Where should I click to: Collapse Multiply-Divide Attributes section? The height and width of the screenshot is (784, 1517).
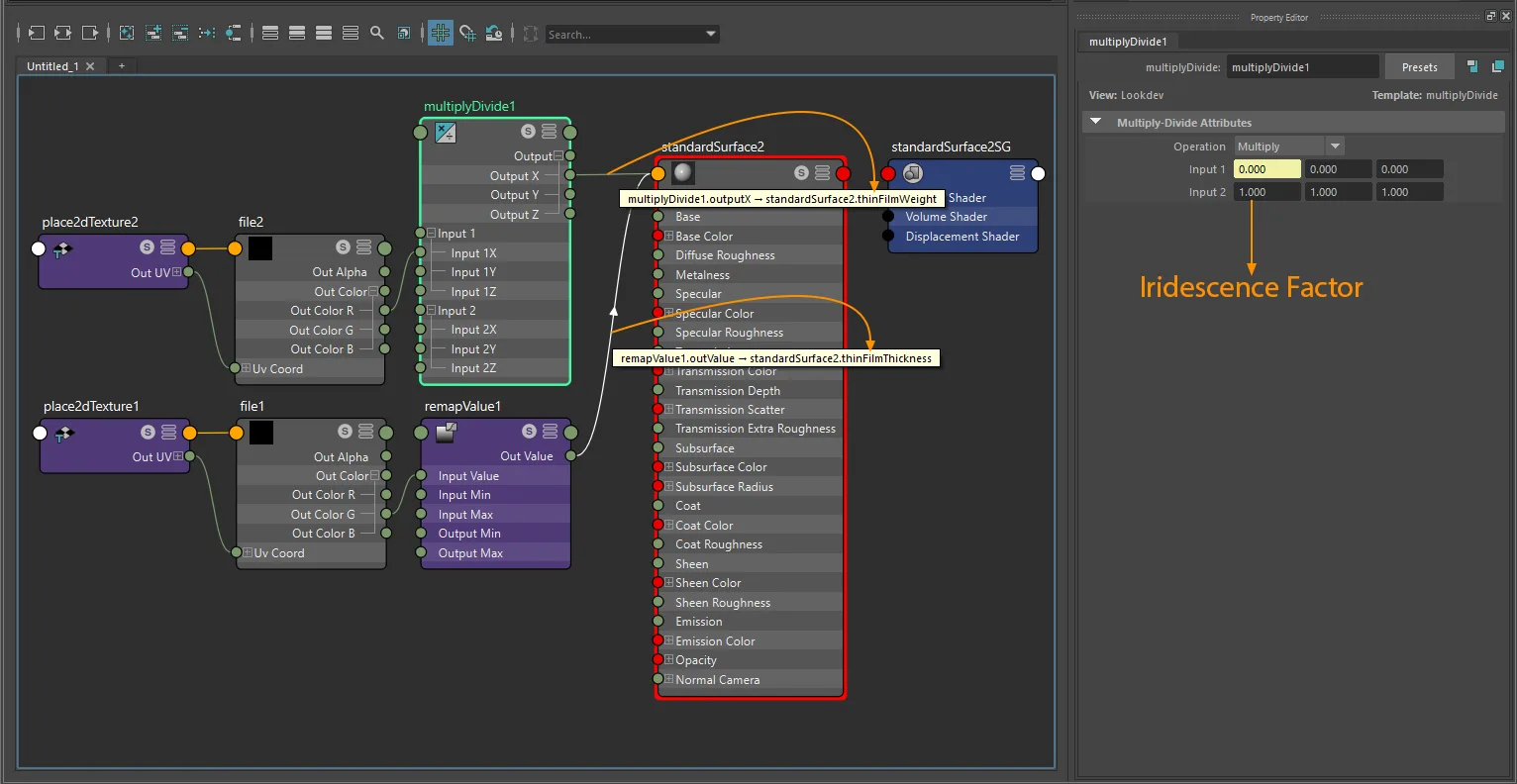pyautogui.click(x=1096, y=122)
